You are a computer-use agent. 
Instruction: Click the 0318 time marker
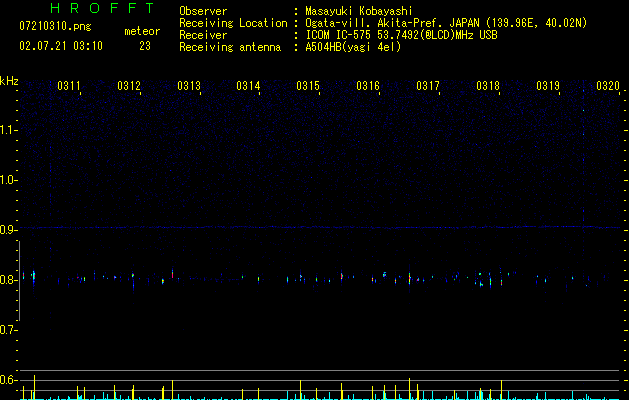click(x=488, y=86)
